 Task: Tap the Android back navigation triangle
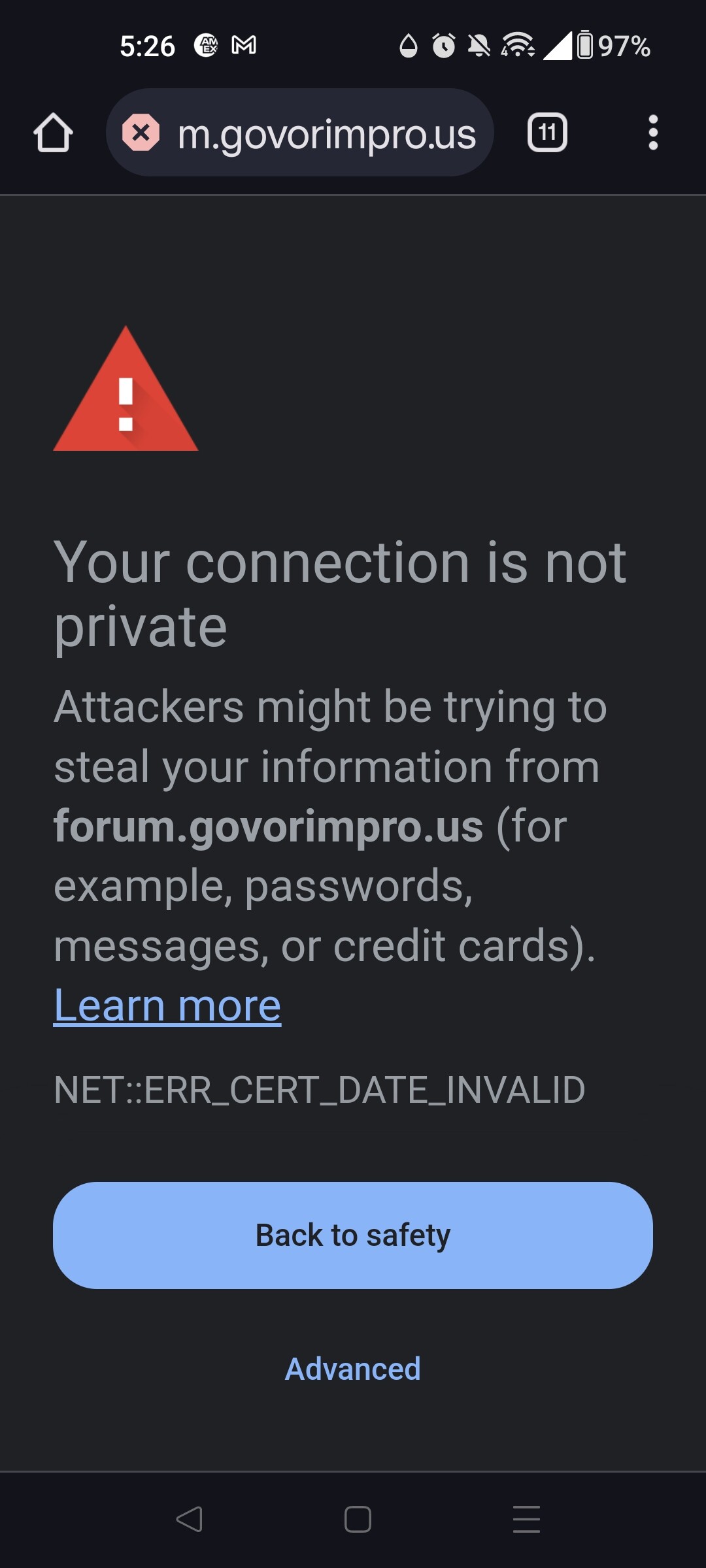(x=190, y=1519)
